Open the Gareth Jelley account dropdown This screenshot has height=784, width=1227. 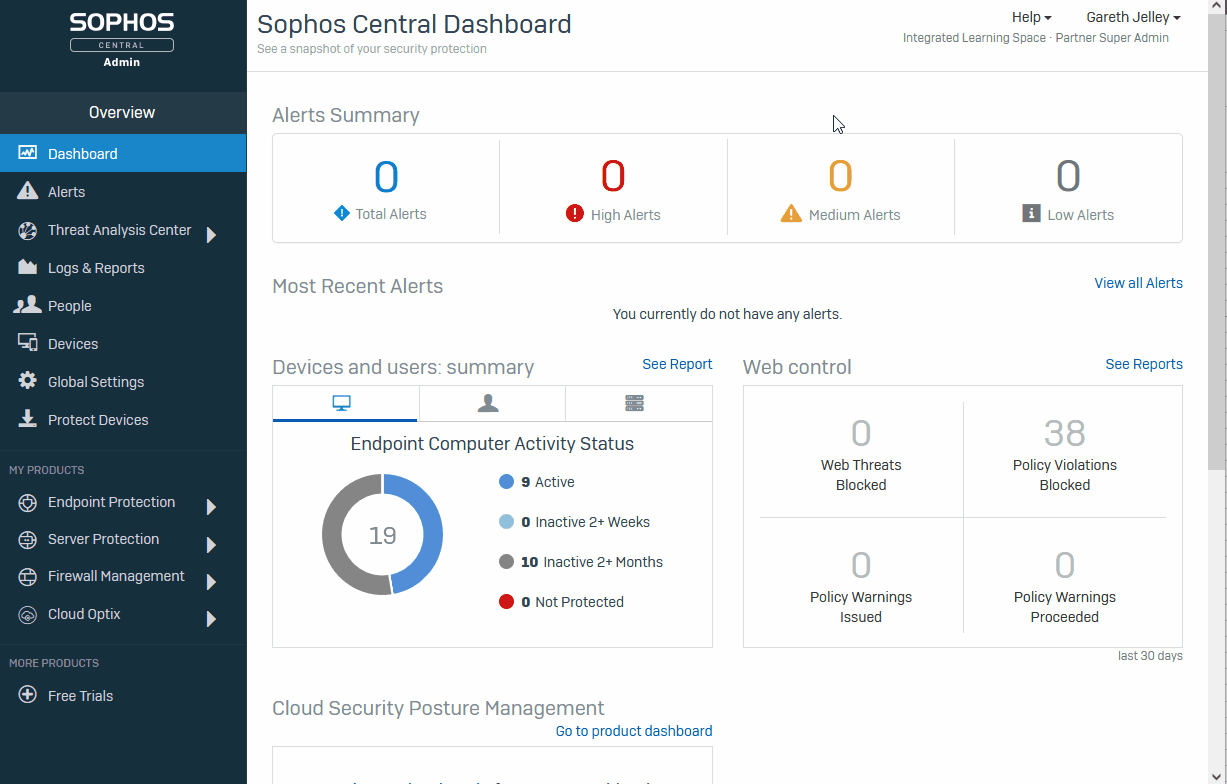1133,17
